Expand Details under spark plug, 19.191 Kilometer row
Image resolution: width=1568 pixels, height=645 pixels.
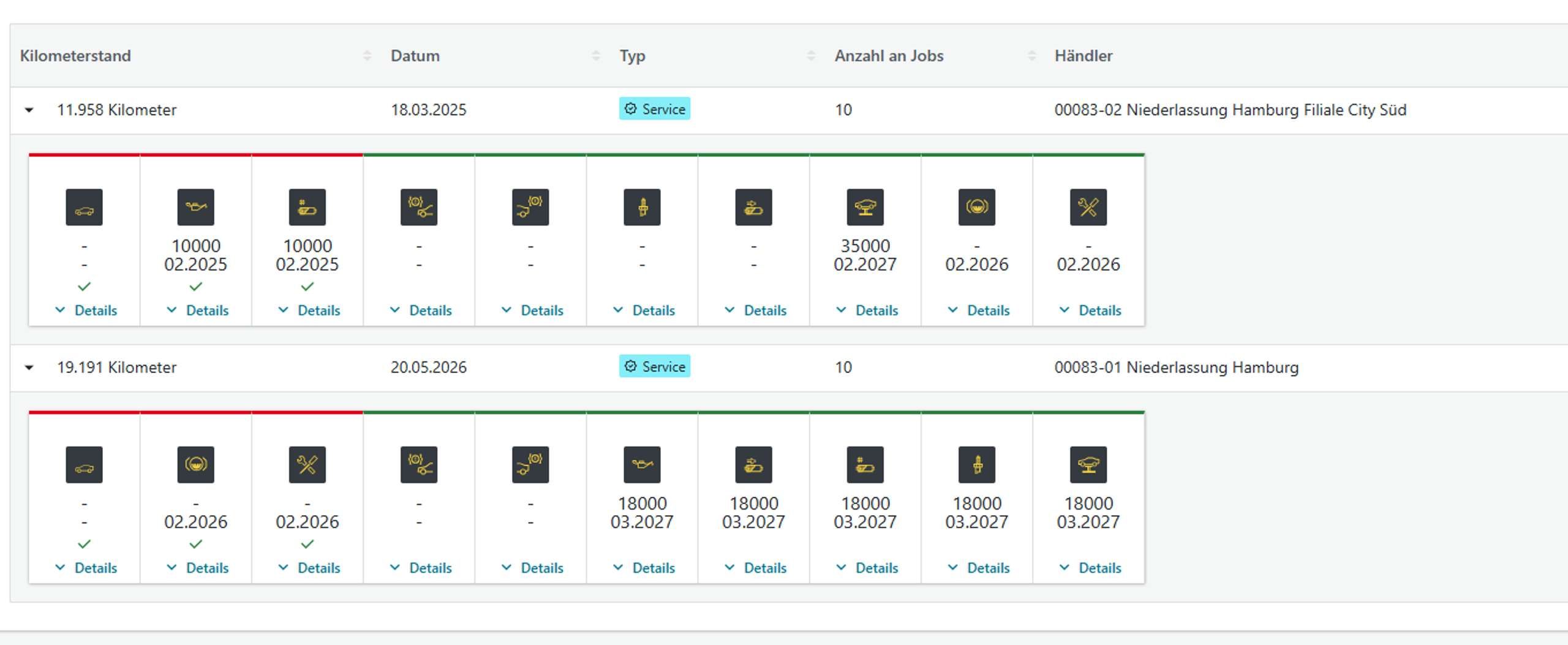coord(978,568)
